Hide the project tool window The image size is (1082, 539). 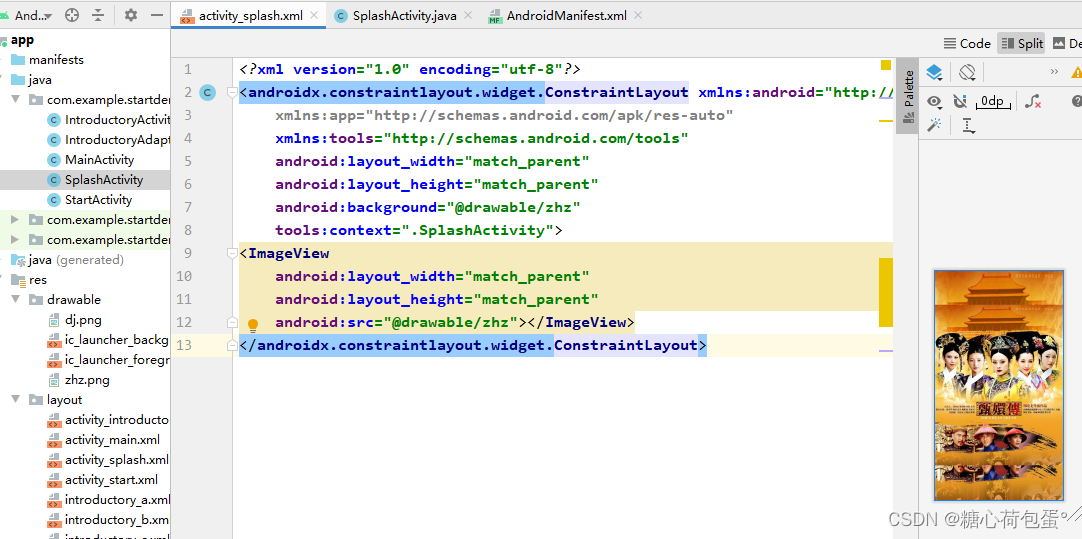157,15
